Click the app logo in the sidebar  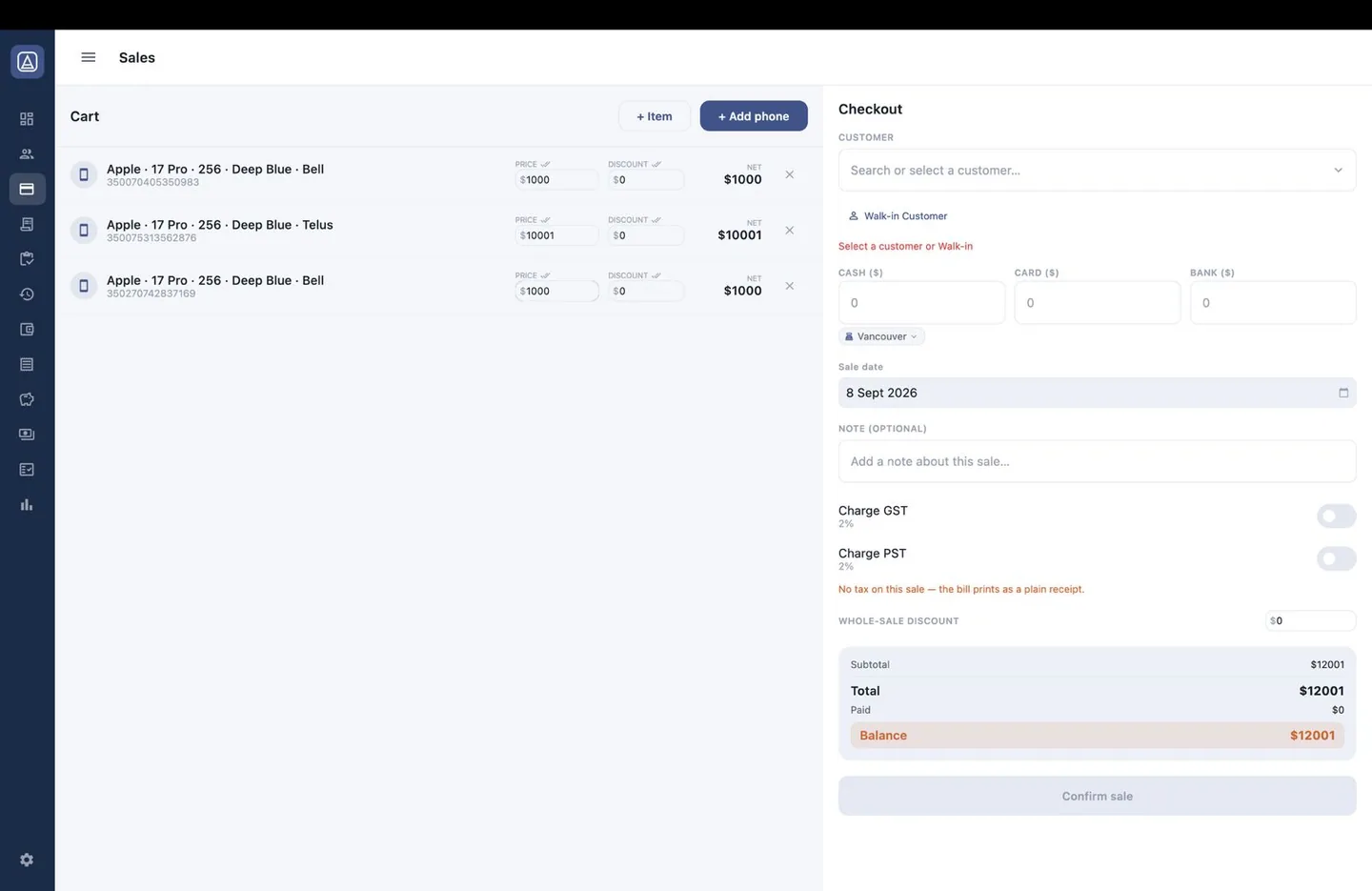(x=27, y=62)
